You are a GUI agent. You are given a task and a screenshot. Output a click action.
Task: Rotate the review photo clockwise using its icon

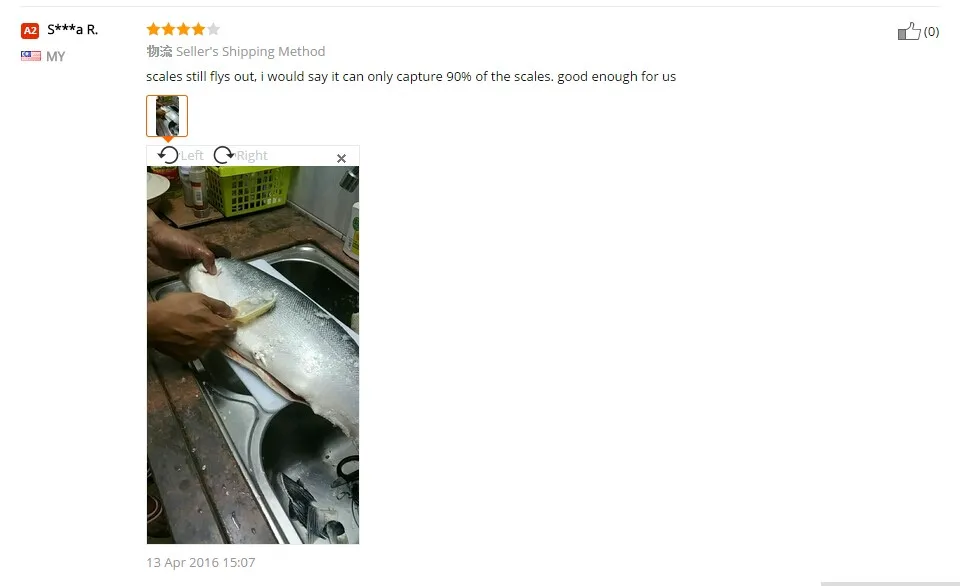point(223,155)
